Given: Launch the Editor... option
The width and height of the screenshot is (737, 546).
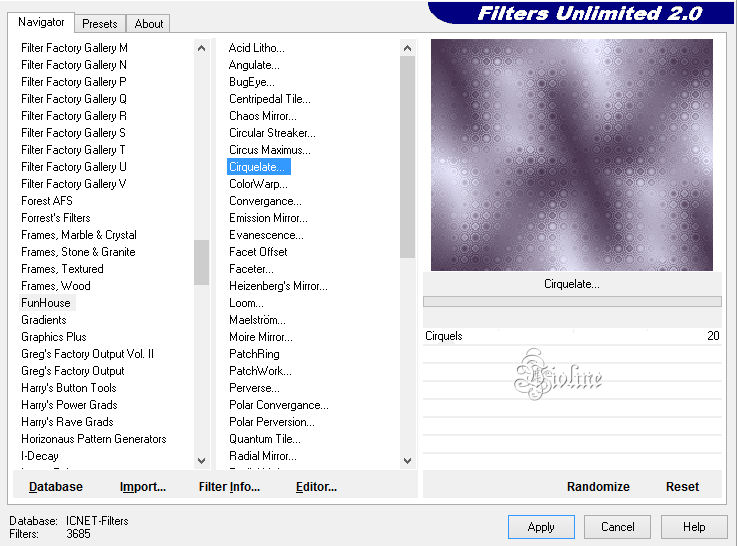Looking at the screenshot, I should pos(316,487).
